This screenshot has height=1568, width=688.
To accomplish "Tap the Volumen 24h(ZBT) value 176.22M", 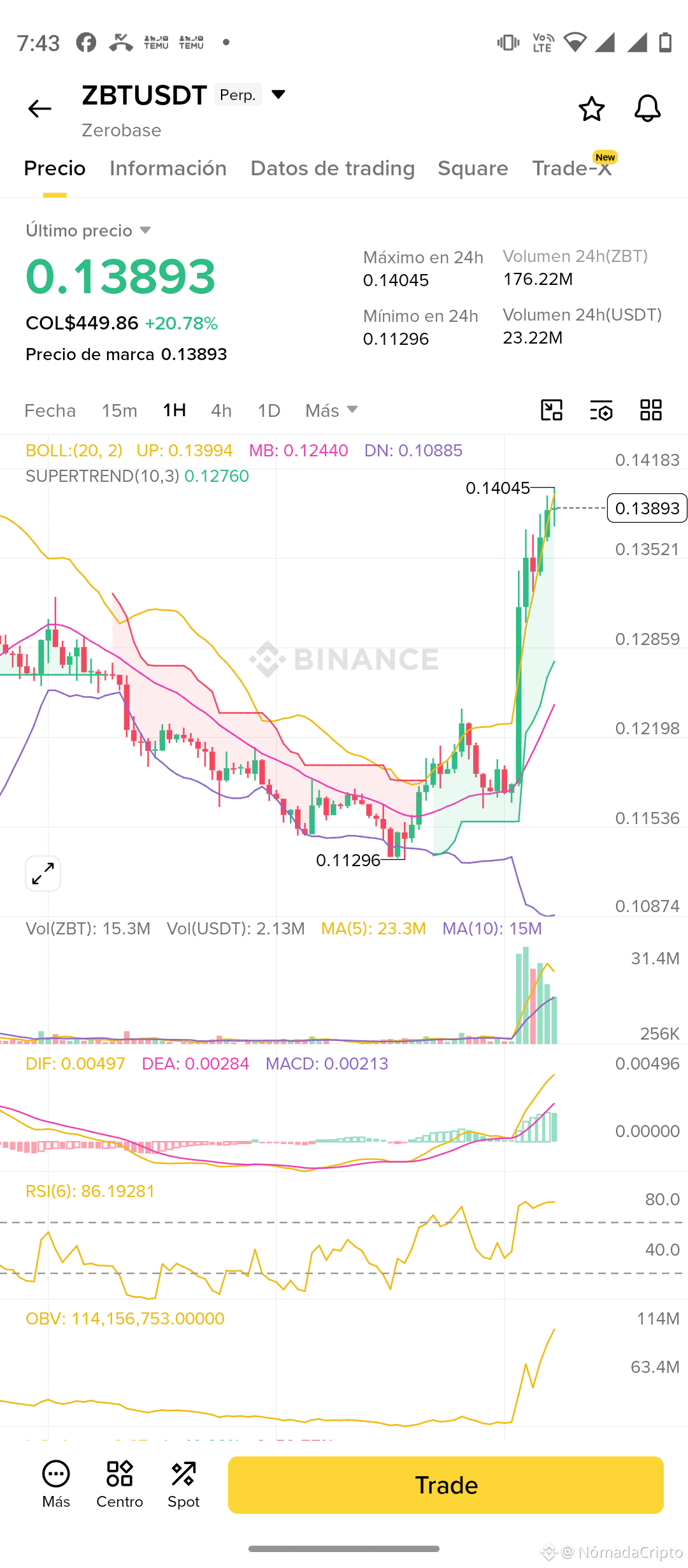I will click(538, 279).
